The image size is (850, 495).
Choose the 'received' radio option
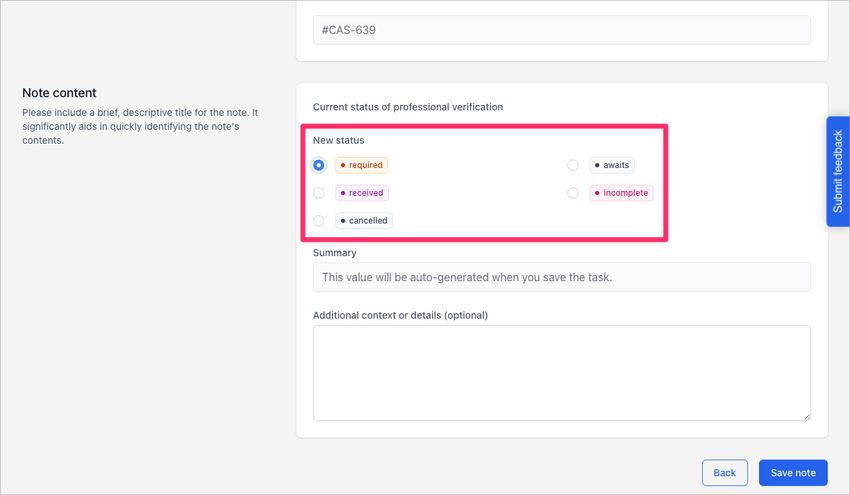point(319,193)
